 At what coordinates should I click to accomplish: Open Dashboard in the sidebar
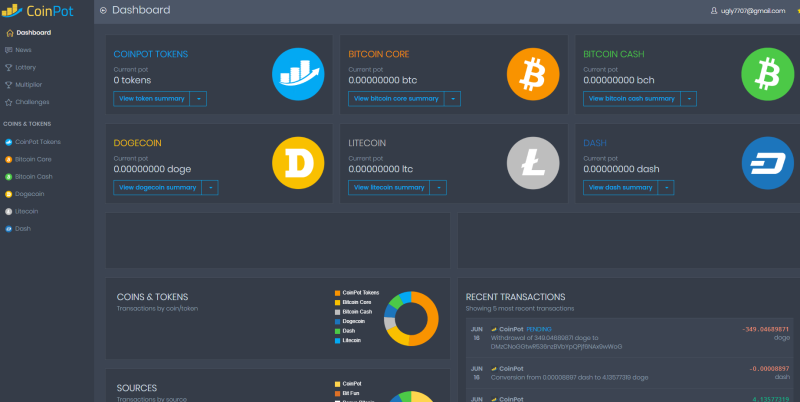point(33,33)
